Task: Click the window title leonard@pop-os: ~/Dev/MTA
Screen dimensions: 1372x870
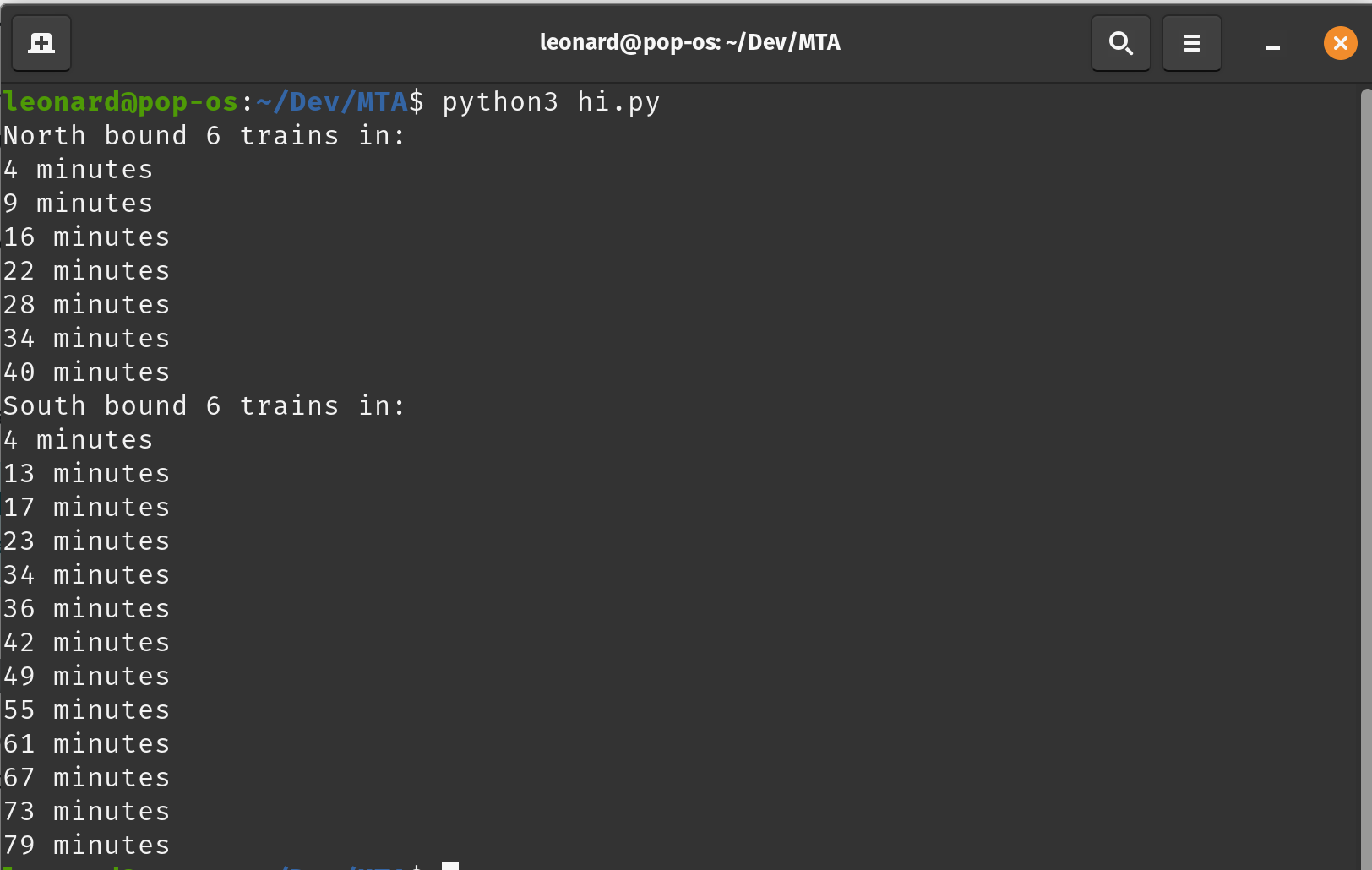Action: (690, 42)
